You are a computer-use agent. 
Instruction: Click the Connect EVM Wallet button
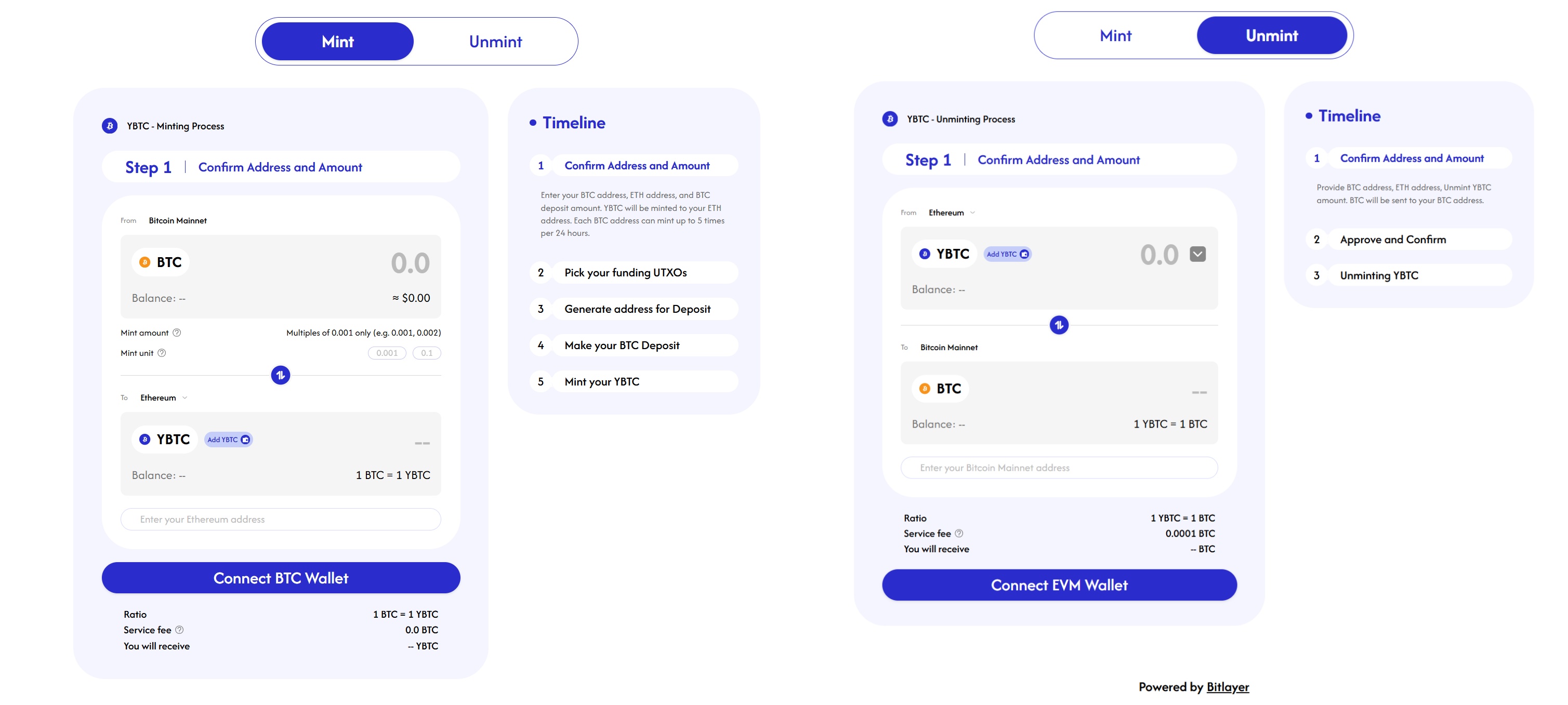tap(1059, 585)
